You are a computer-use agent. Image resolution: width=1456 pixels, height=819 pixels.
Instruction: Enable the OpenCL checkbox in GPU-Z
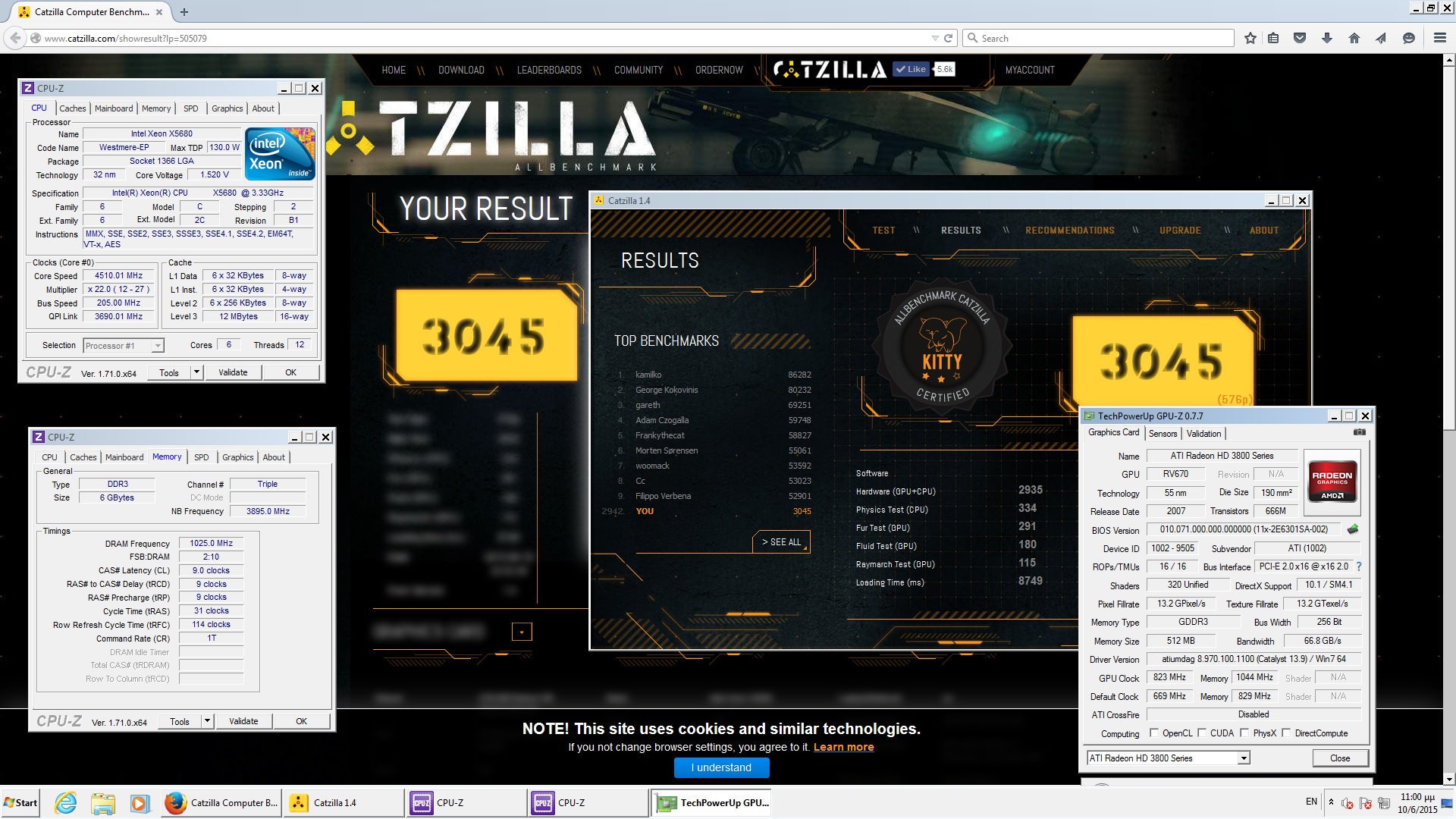tap(1153, 733)
